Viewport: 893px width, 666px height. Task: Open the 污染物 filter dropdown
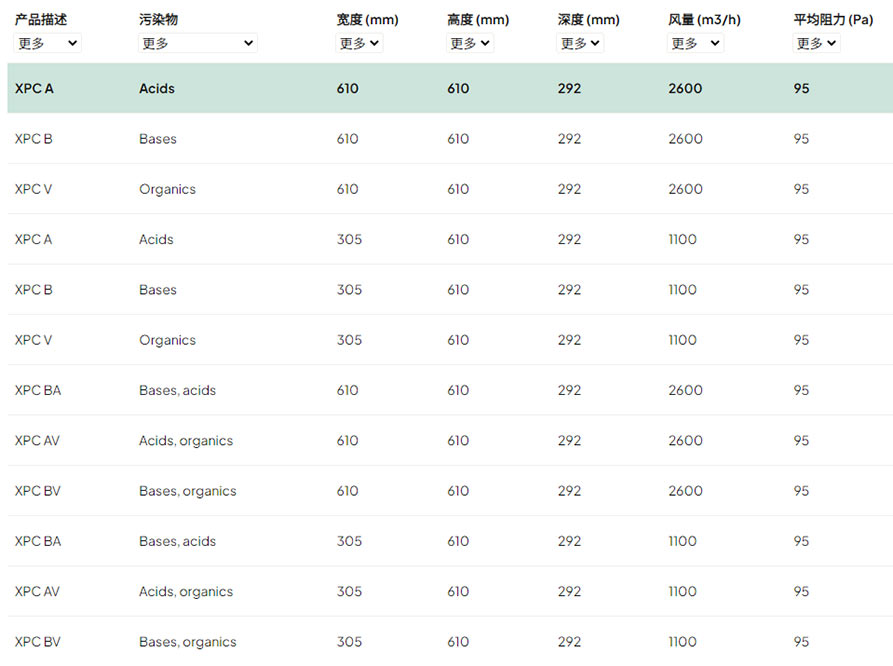[198, 43]
